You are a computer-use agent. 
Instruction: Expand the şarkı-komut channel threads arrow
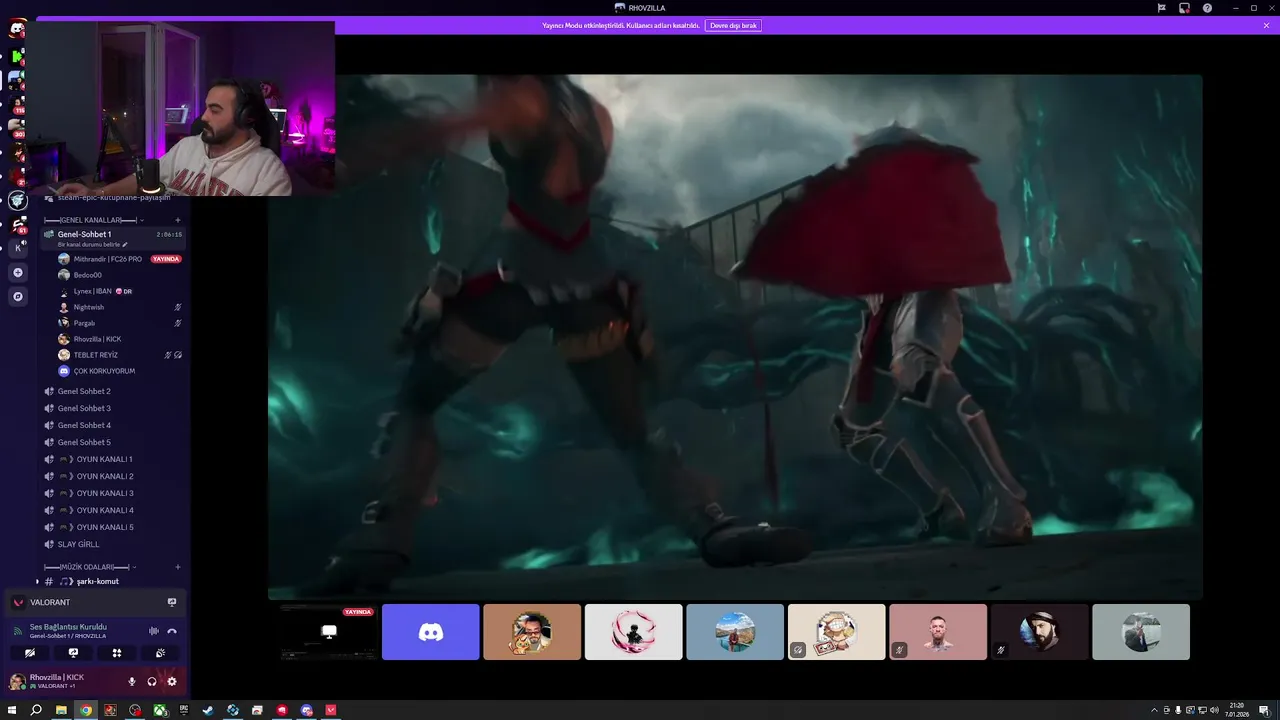[38, 581]
